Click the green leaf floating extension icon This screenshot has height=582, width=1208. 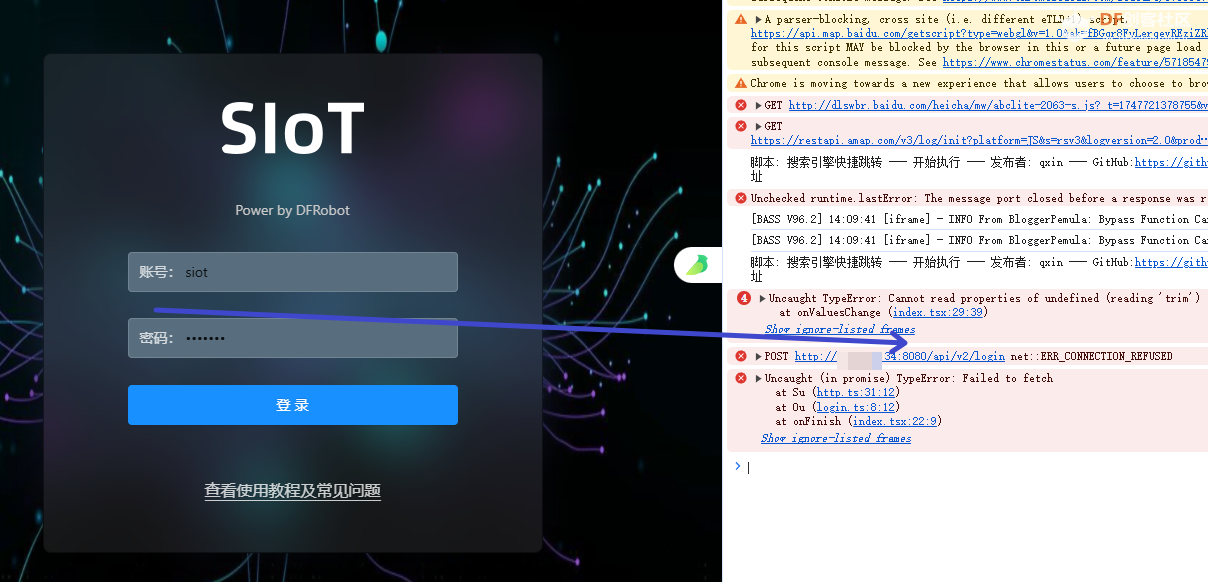[x=699, y=265]
